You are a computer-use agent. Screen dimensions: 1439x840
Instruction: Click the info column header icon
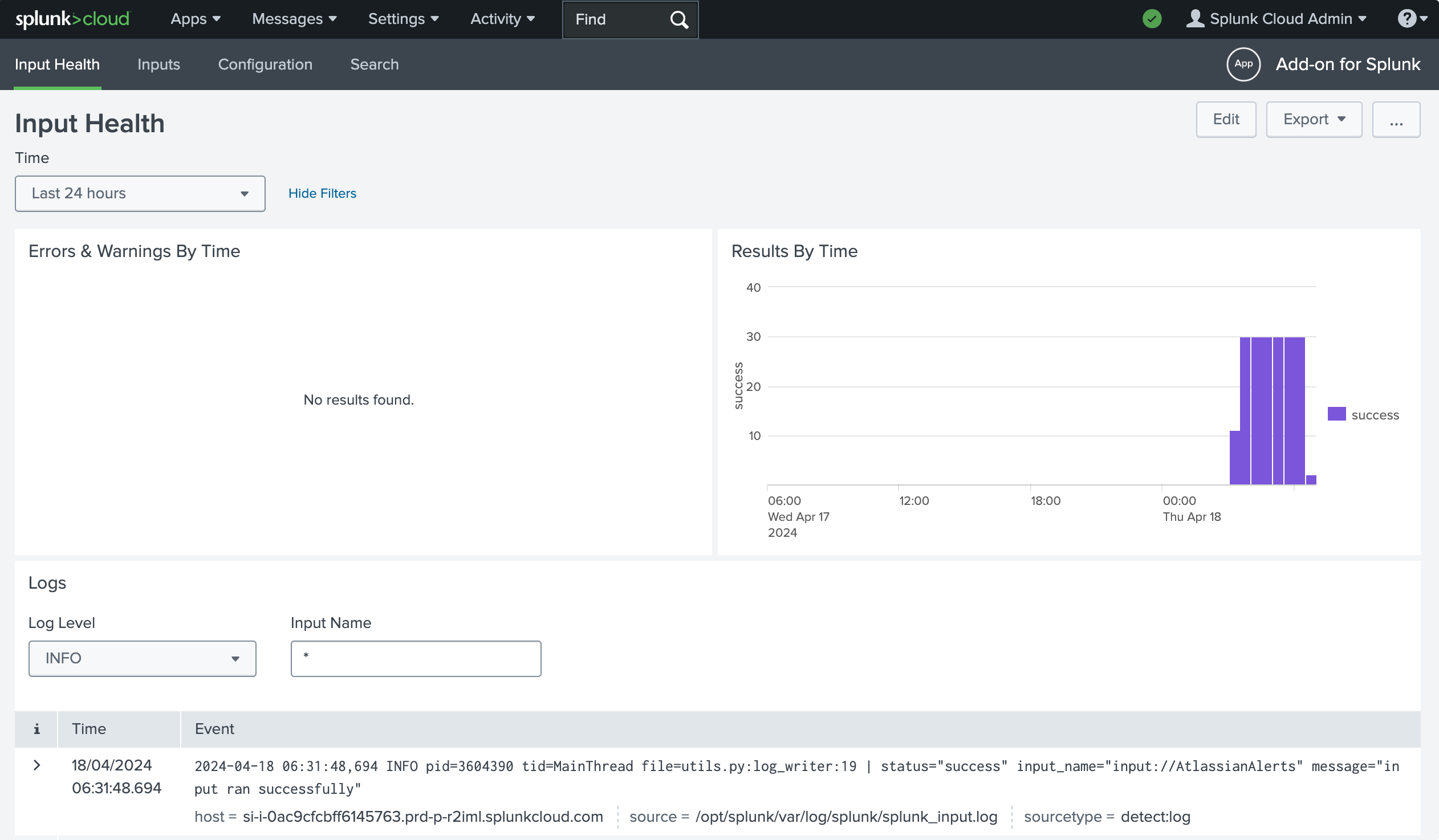click(36, 729)
